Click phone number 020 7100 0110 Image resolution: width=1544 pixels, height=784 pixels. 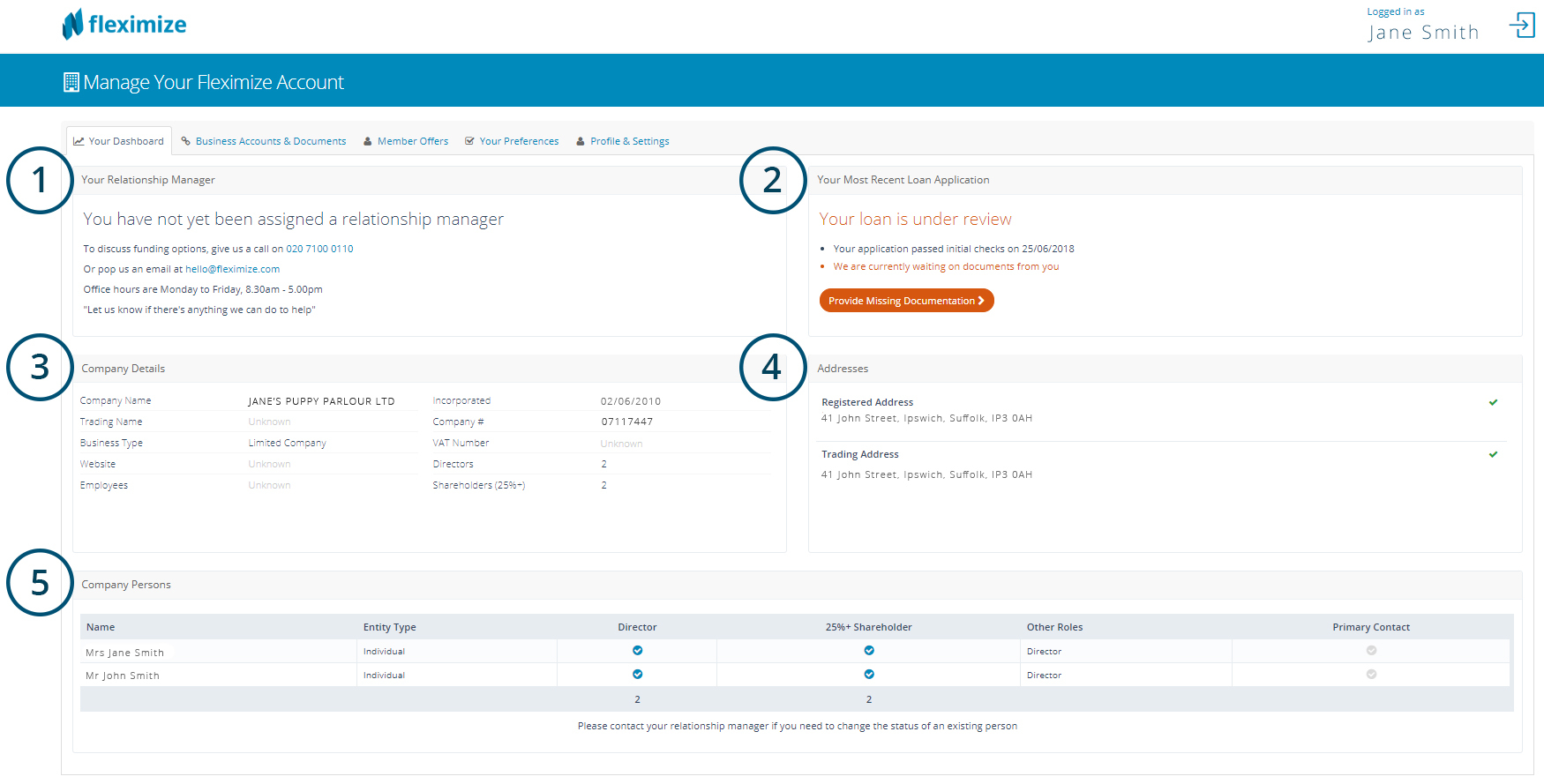coord(319,249)
